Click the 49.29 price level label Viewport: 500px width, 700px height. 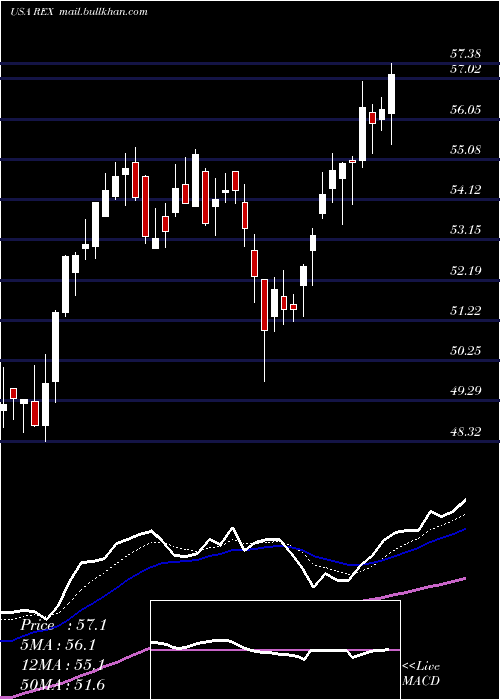pos(465,391)
